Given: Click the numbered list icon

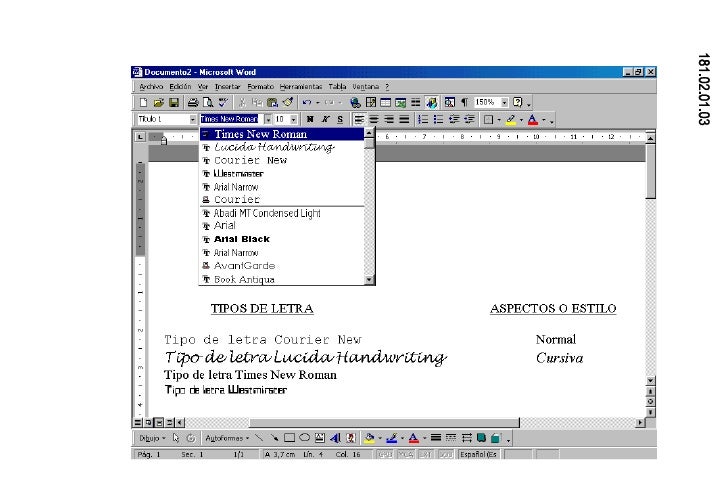Looking at the screenshot, I should [x=423, y=120].
